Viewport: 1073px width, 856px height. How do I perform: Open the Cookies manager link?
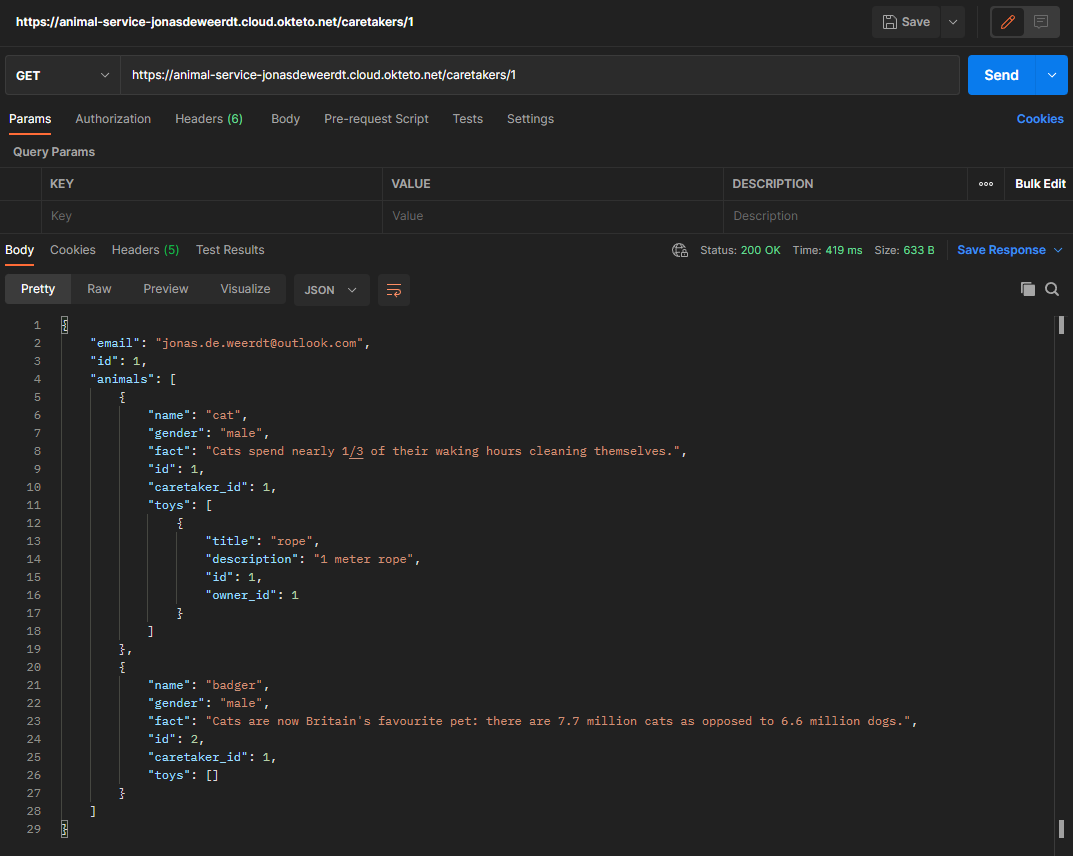coord(1040,119)
